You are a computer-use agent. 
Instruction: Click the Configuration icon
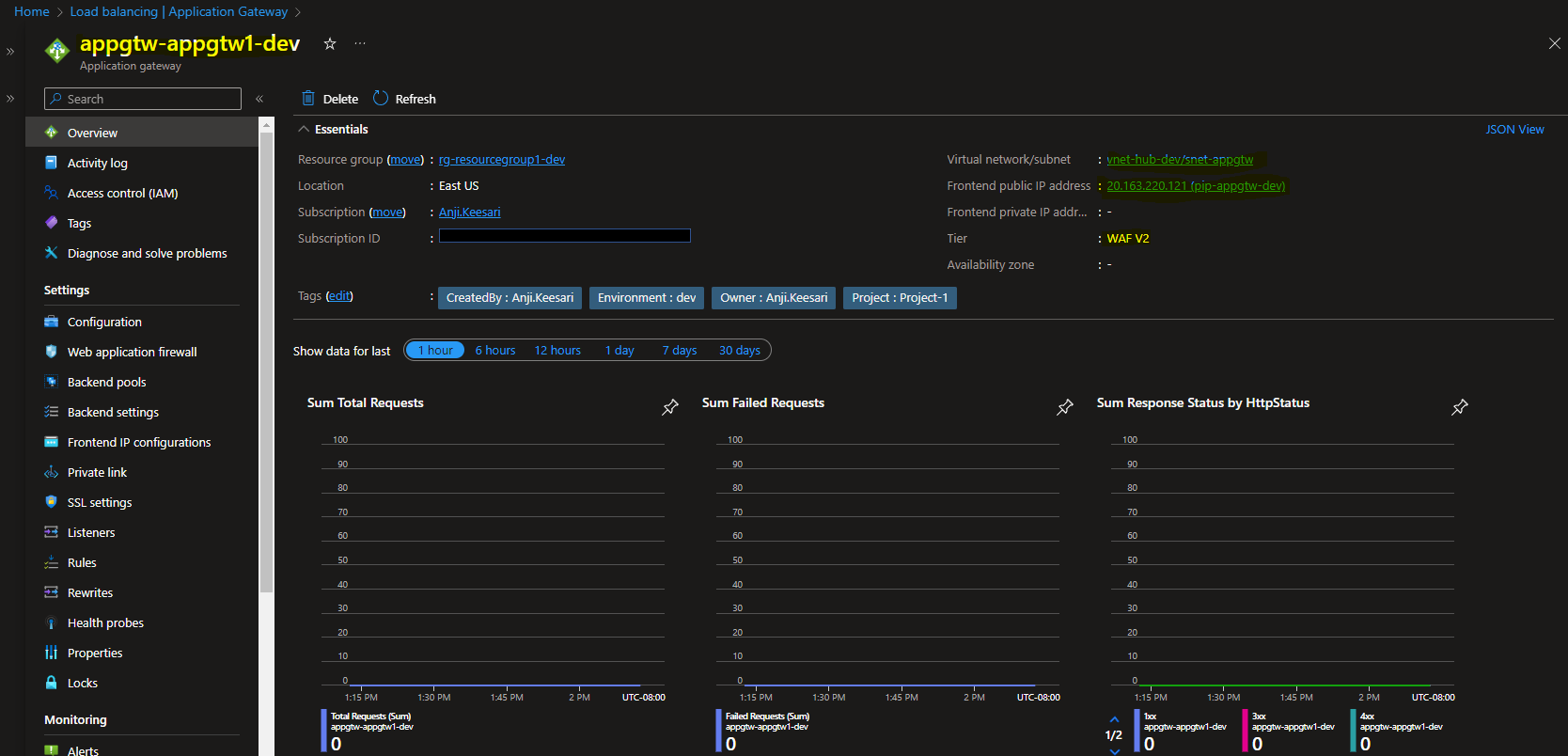coord(52,322)
